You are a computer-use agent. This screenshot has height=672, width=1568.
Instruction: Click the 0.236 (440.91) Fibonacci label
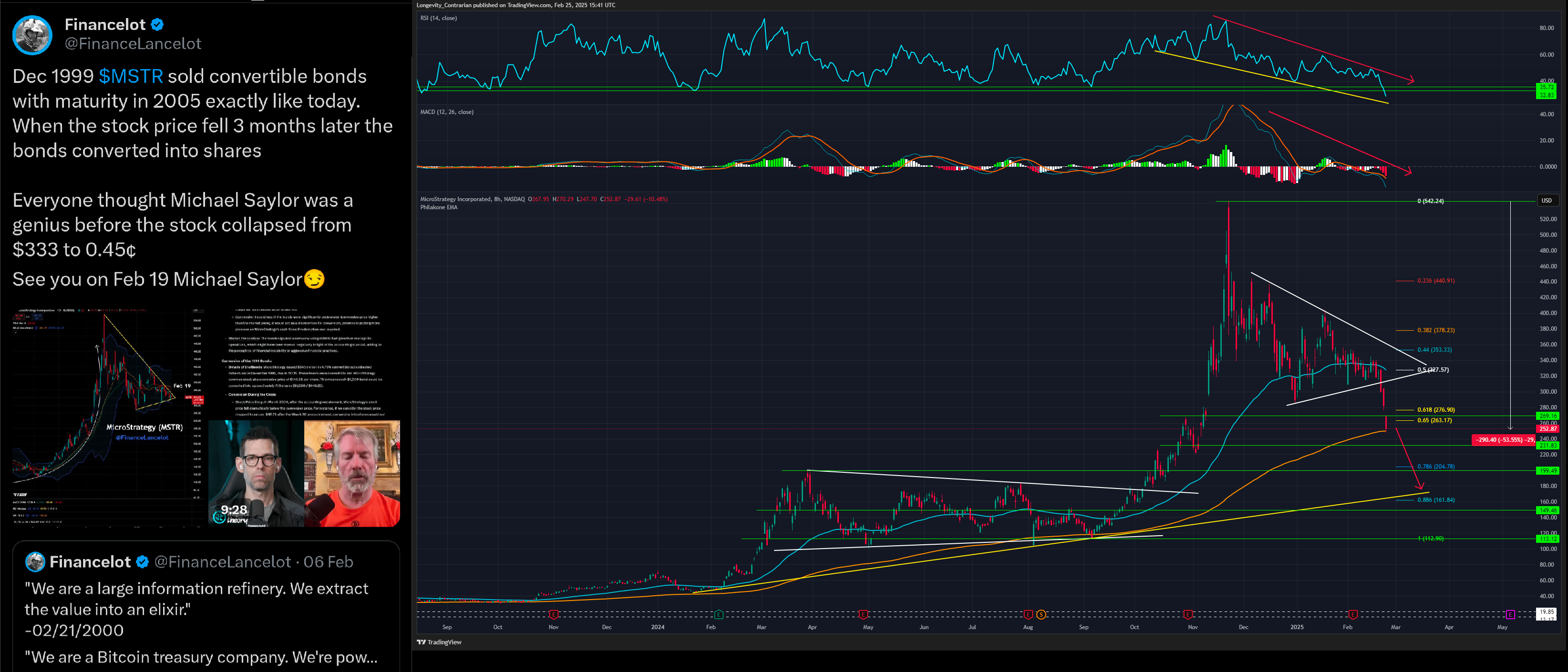click(1436, 281)
